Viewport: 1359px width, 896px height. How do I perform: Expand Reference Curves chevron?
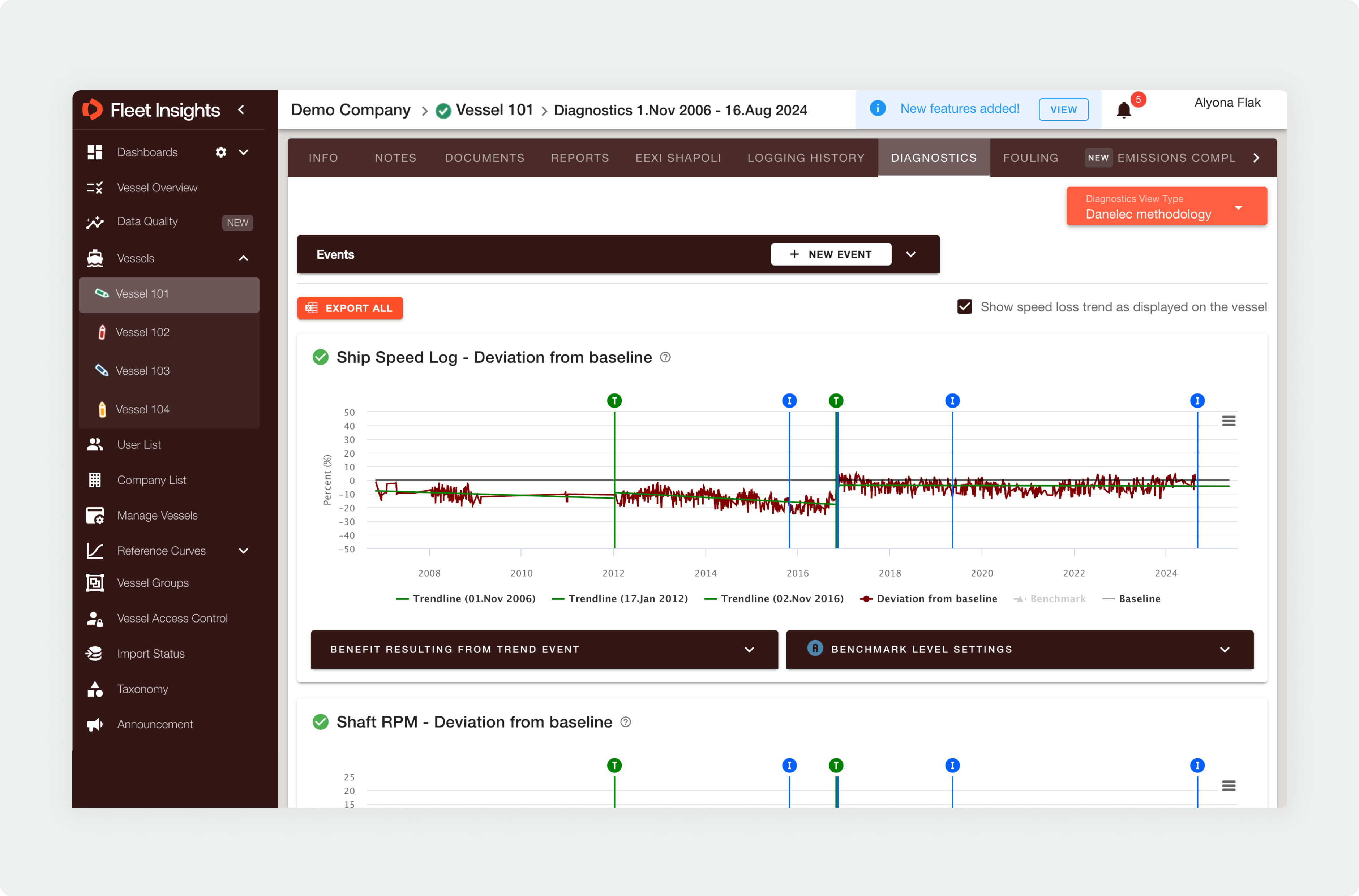(244, 551)
